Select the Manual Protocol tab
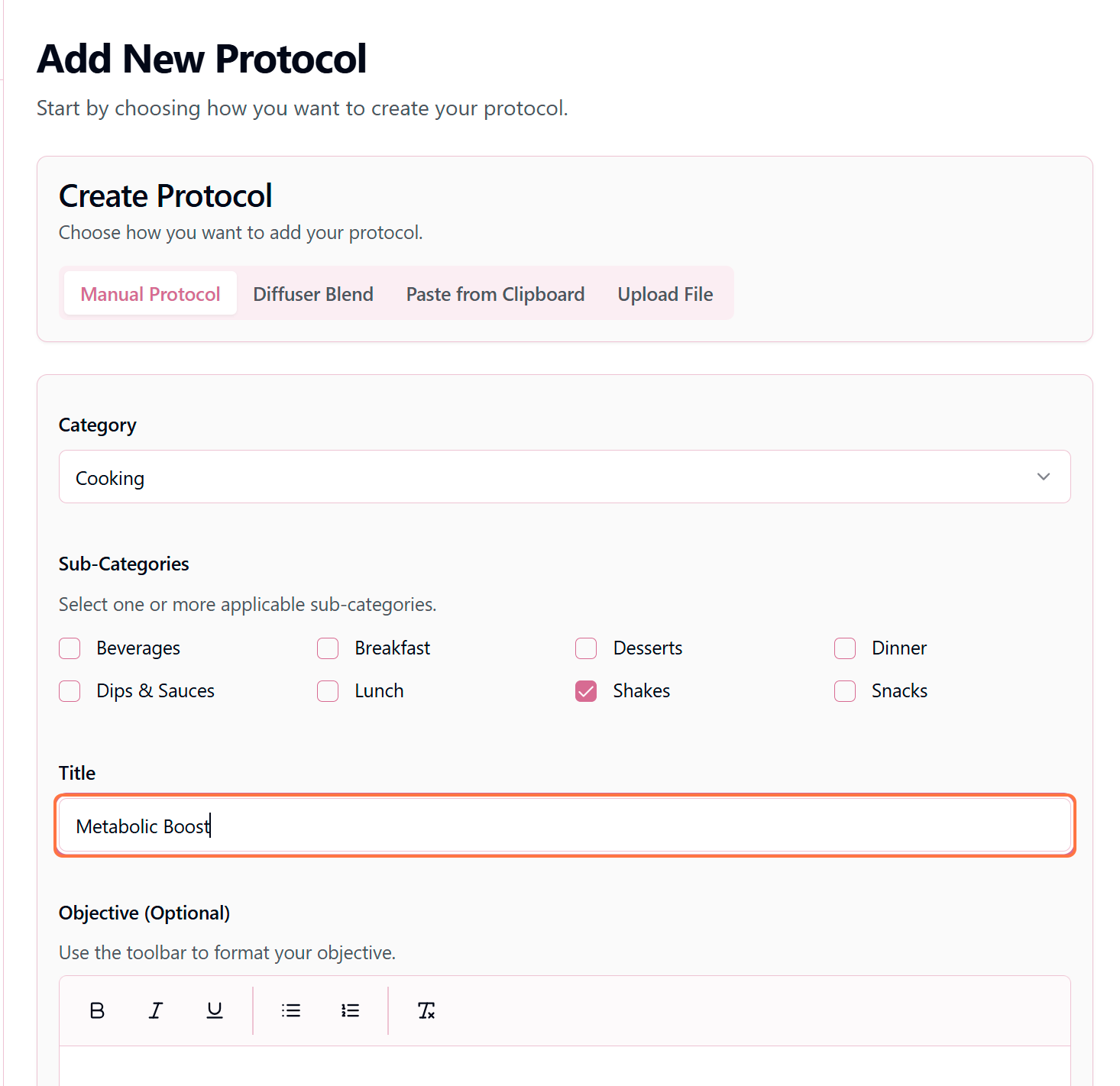The height and width of the screenshot is (1086, 1120). pos(151,294)
